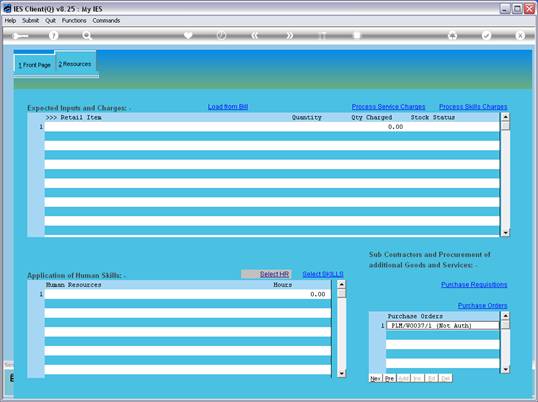
Task: Open the Purchase Requisitions link
Action: pyautogui.click(x=474, y=284)
